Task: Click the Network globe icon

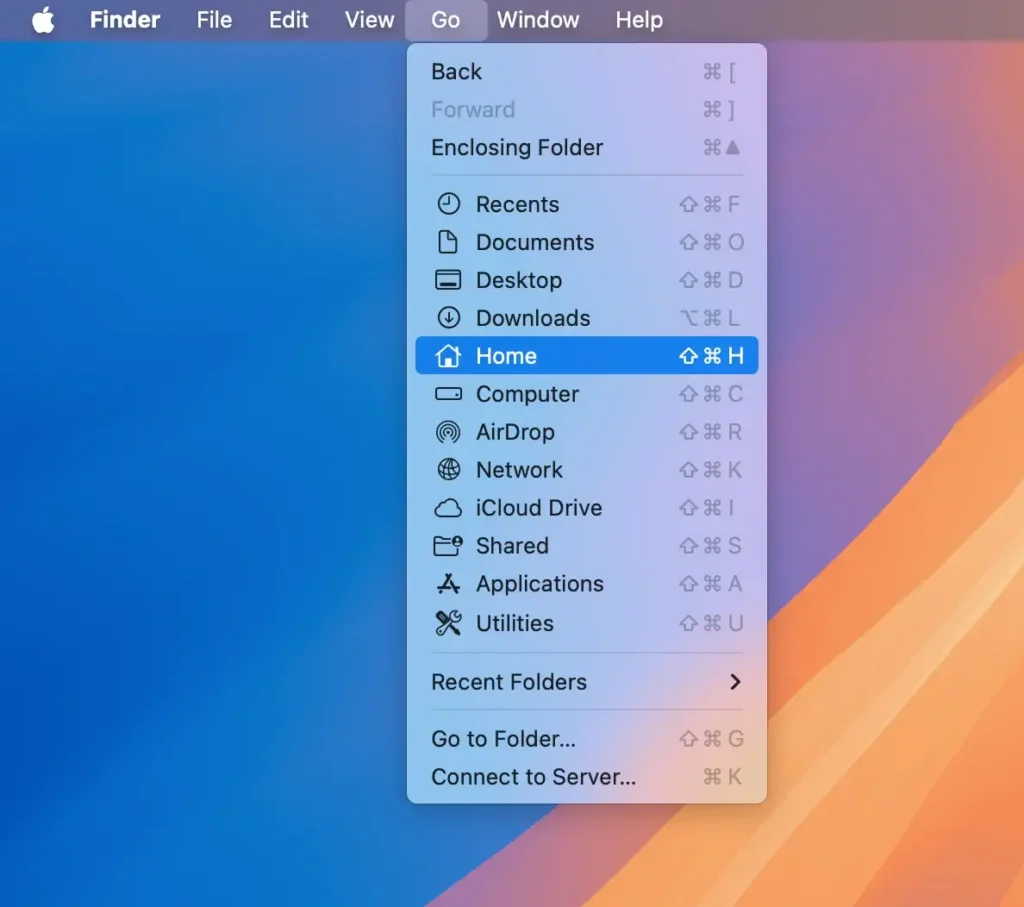Action: click(448, 469)
